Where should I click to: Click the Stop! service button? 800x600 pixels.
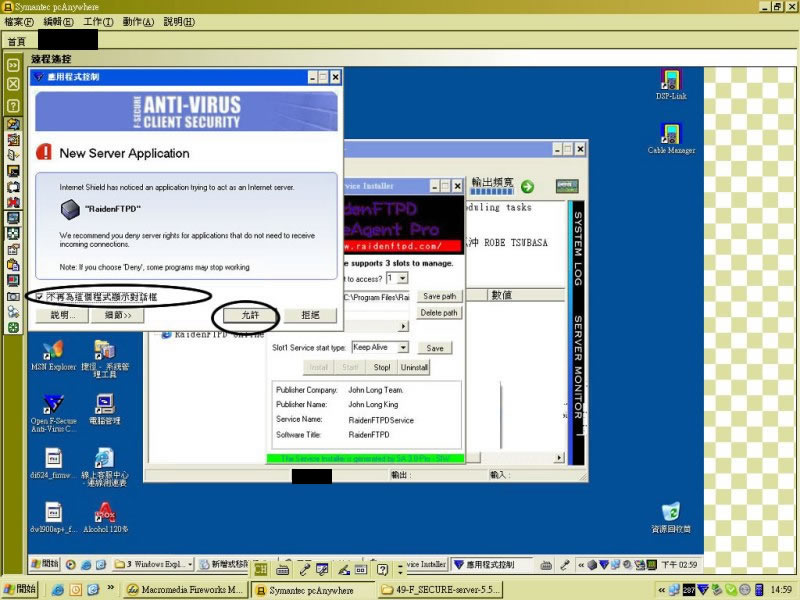pos(382,367)
